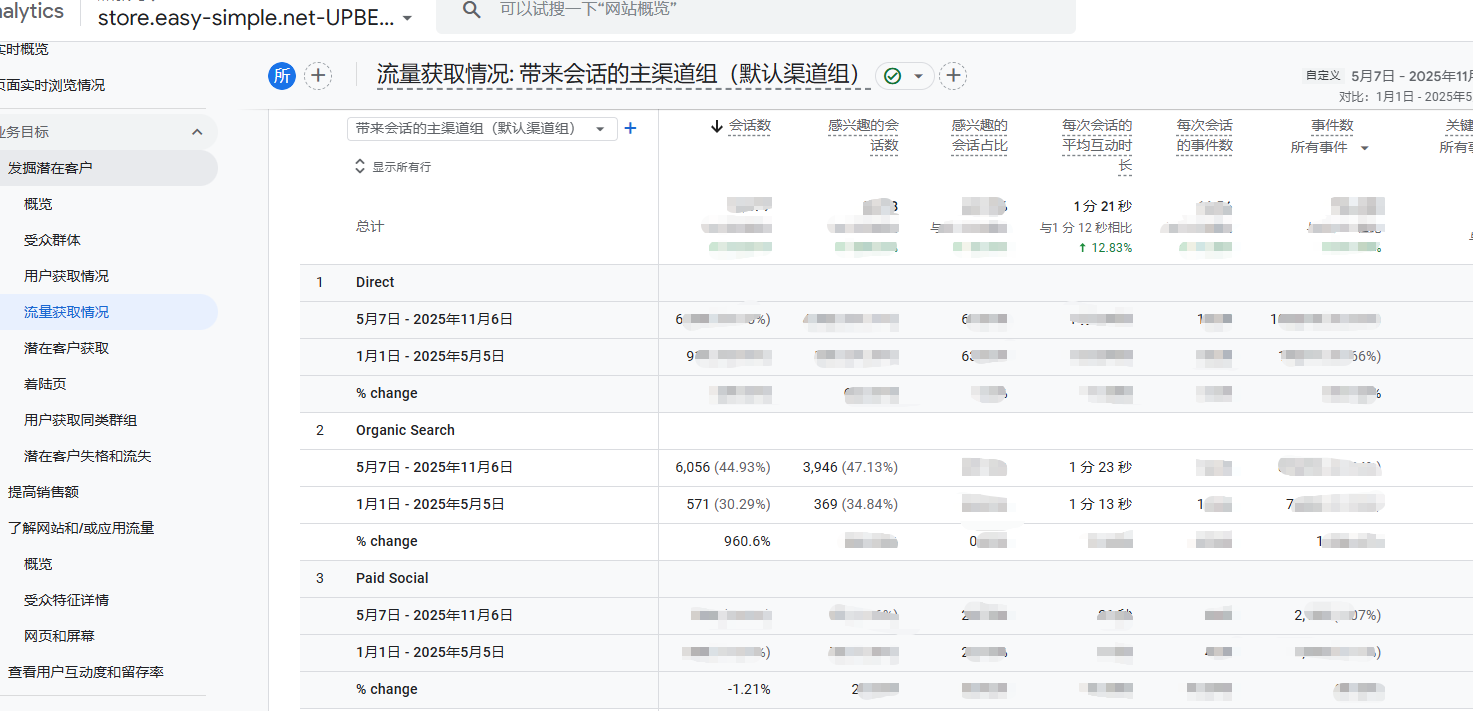The width and height of the screenshot is (1473, 711).
Task: Add a secondary dimension with the blue plus
Action: (630, 128)
